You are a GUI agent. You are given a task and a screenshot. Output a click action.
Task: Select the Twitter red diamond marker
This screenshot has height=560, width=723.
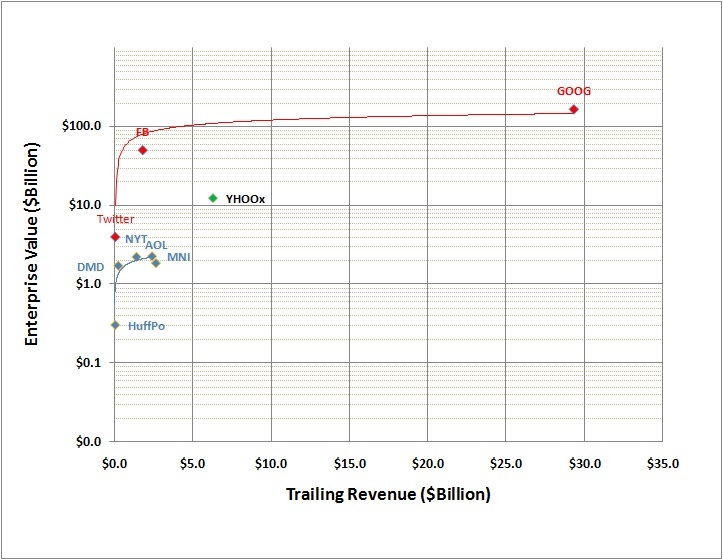[115, 237]
